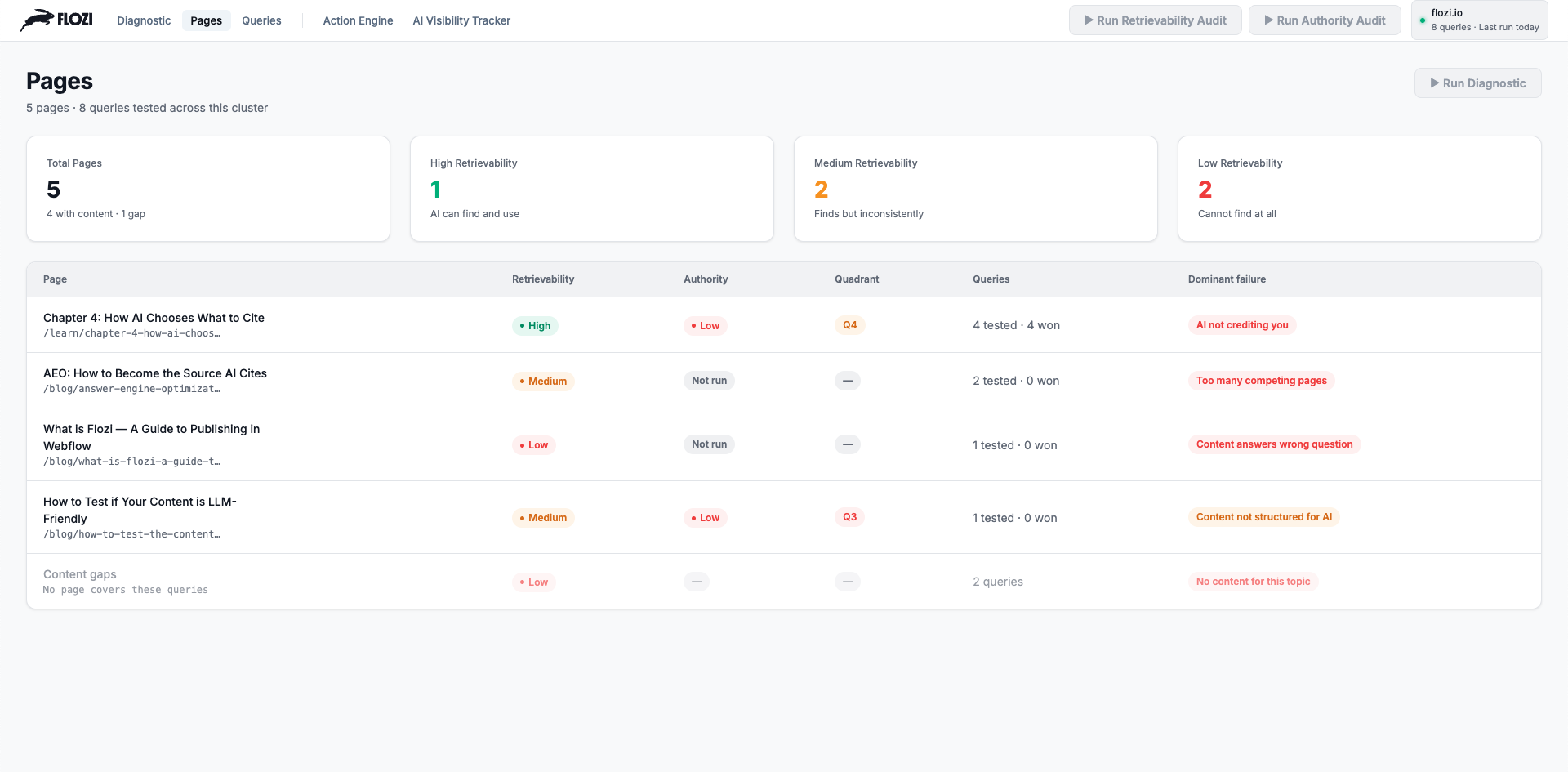Click the Queries column header

(x=991, y=279)
